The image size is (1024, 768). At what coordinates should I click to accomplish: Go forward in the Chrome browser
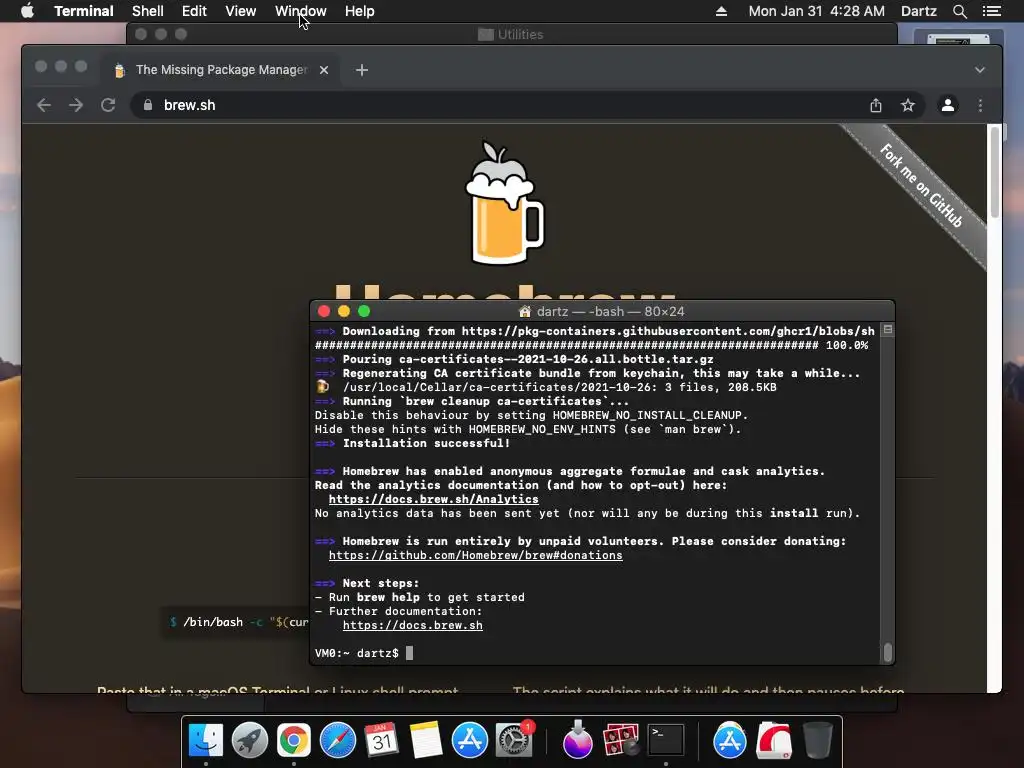[x=76, y=105]
